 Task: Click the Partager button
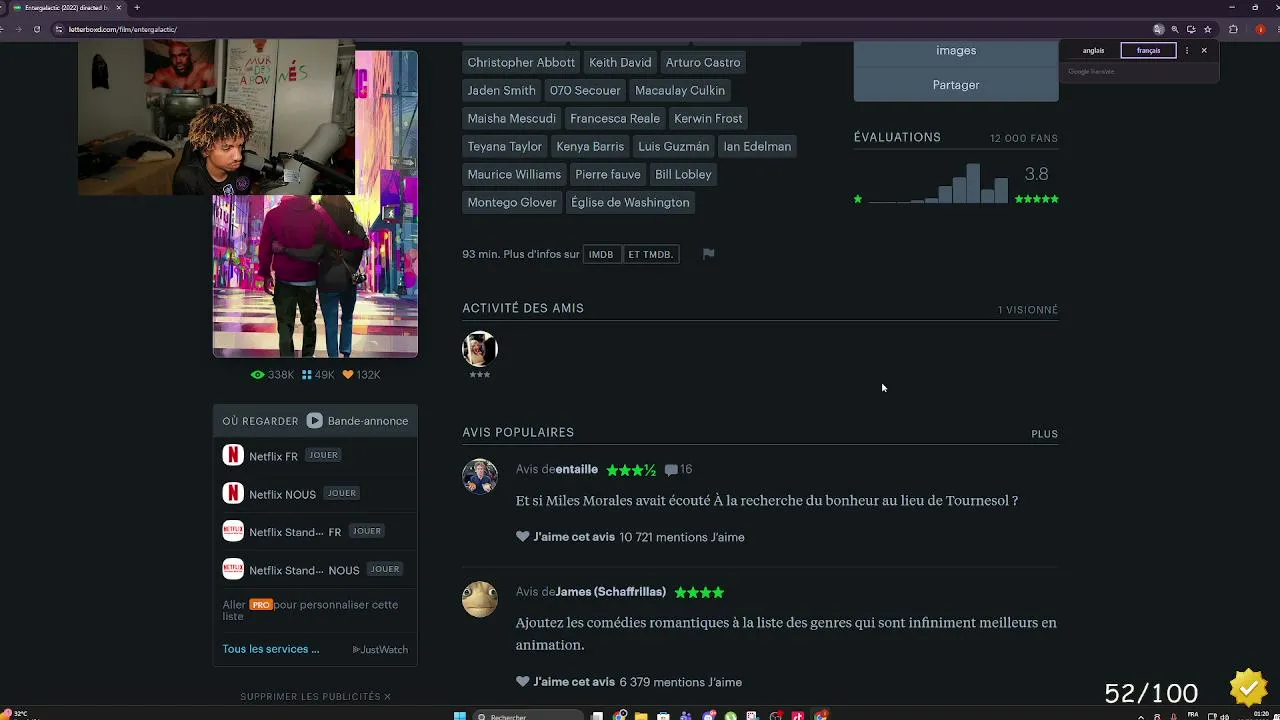(x=956, y=85)
